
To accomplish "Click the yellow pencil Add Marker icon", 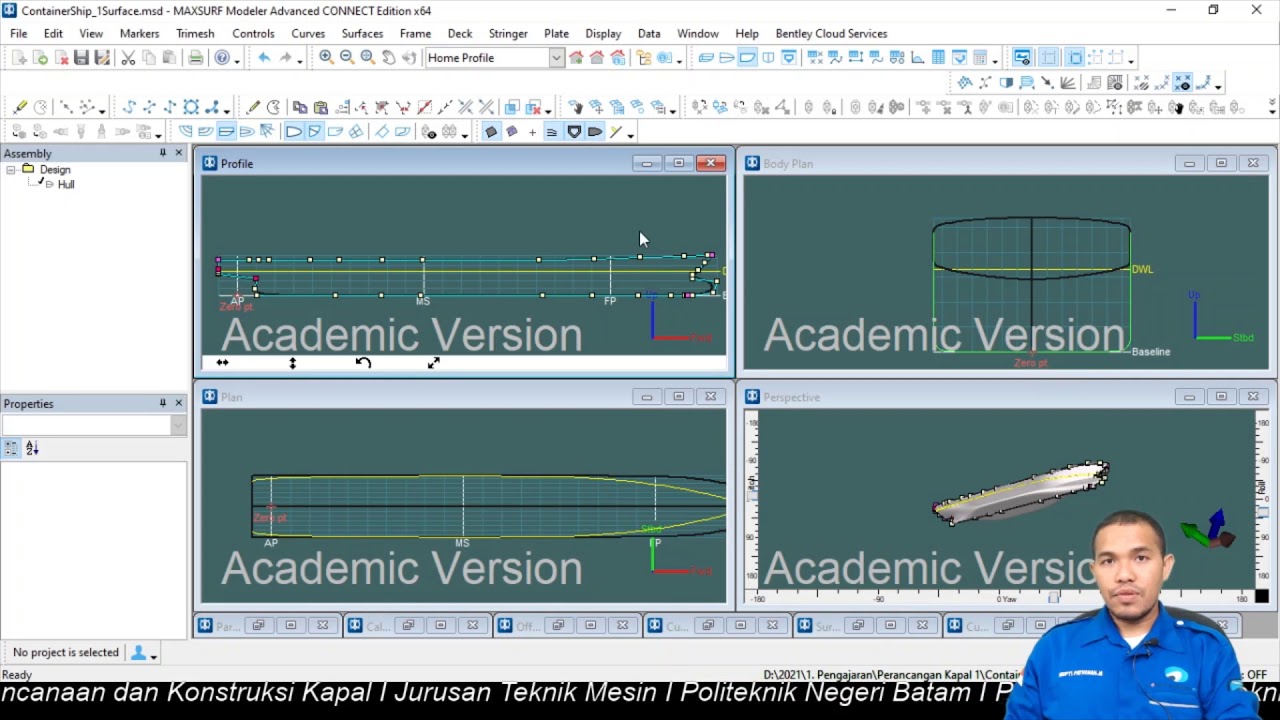I will 20,107.
